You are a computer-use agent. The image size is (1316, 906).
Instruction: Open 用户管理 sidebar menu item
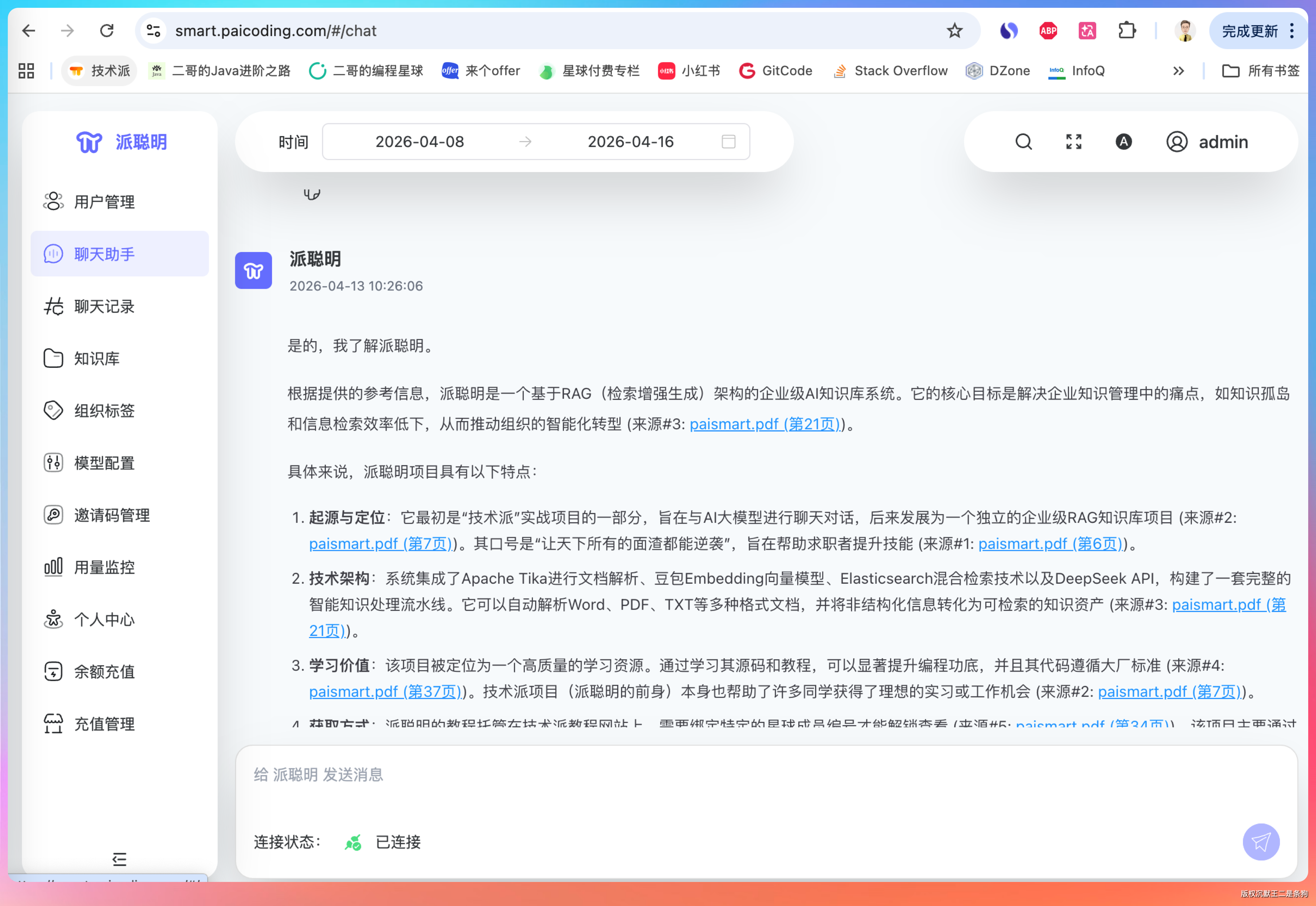[x=104, y=202]
